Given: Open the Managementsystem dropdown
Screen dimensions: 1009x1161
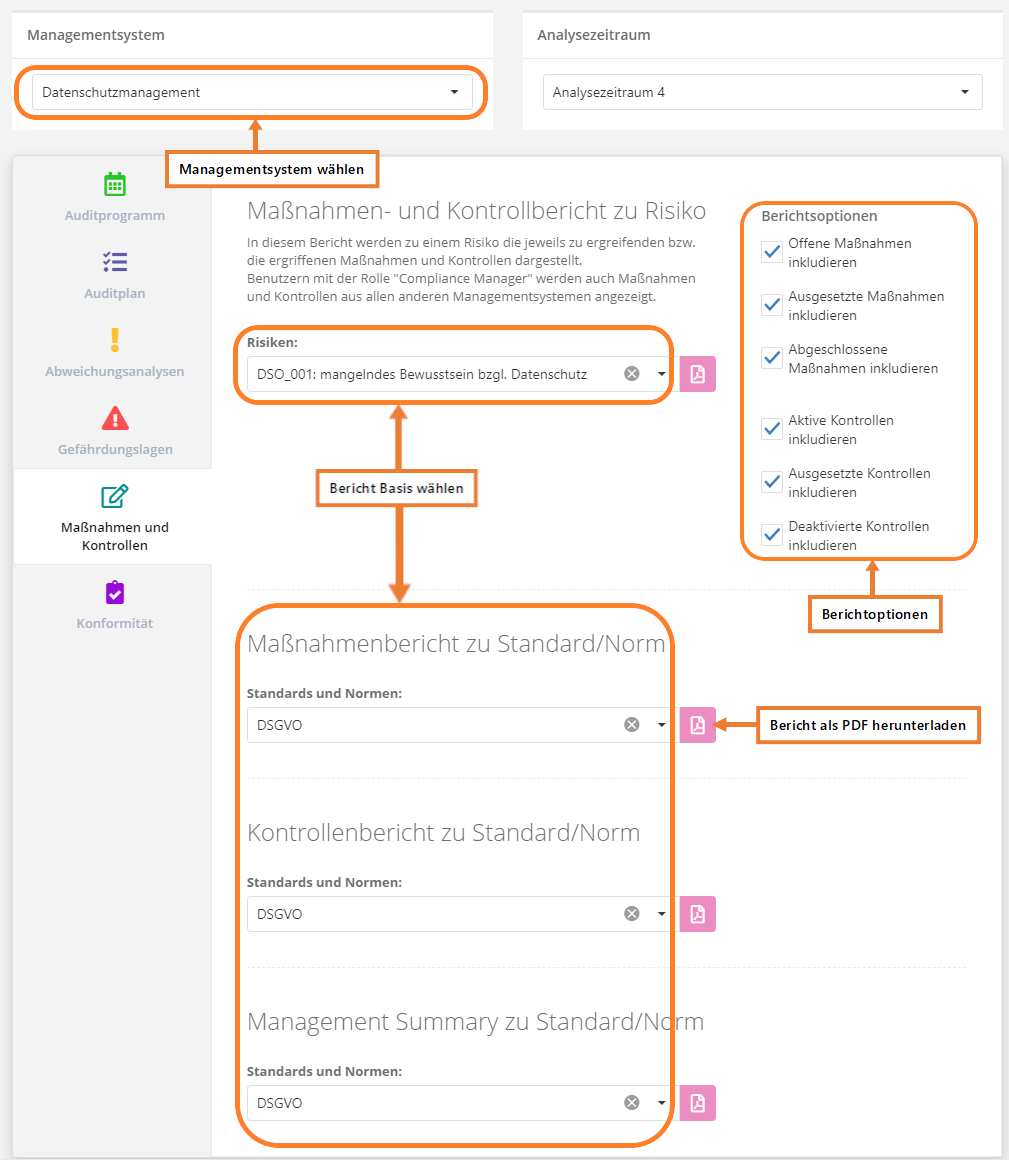Looking at the screenshot, I should click(x=252, y=92).
